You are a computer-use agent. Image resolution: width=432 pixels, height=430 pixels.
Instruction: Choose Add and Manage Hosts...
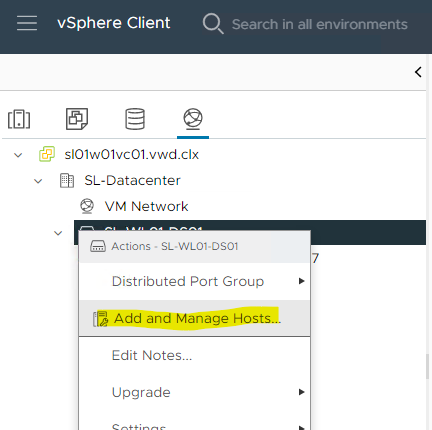coord(195,318)
